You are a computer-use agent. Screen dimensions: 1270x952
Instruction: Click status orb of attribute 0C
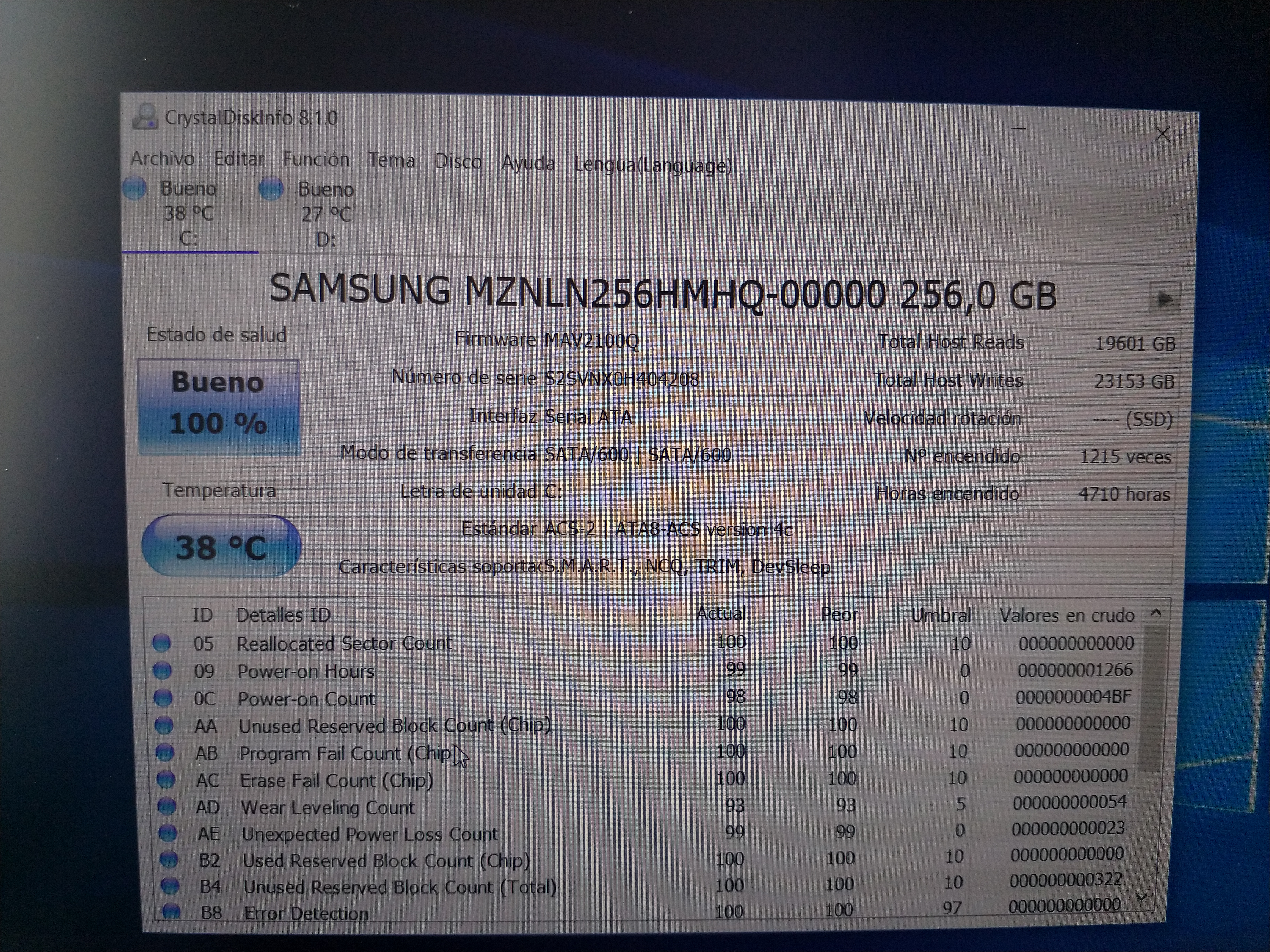tap(164, 697)
